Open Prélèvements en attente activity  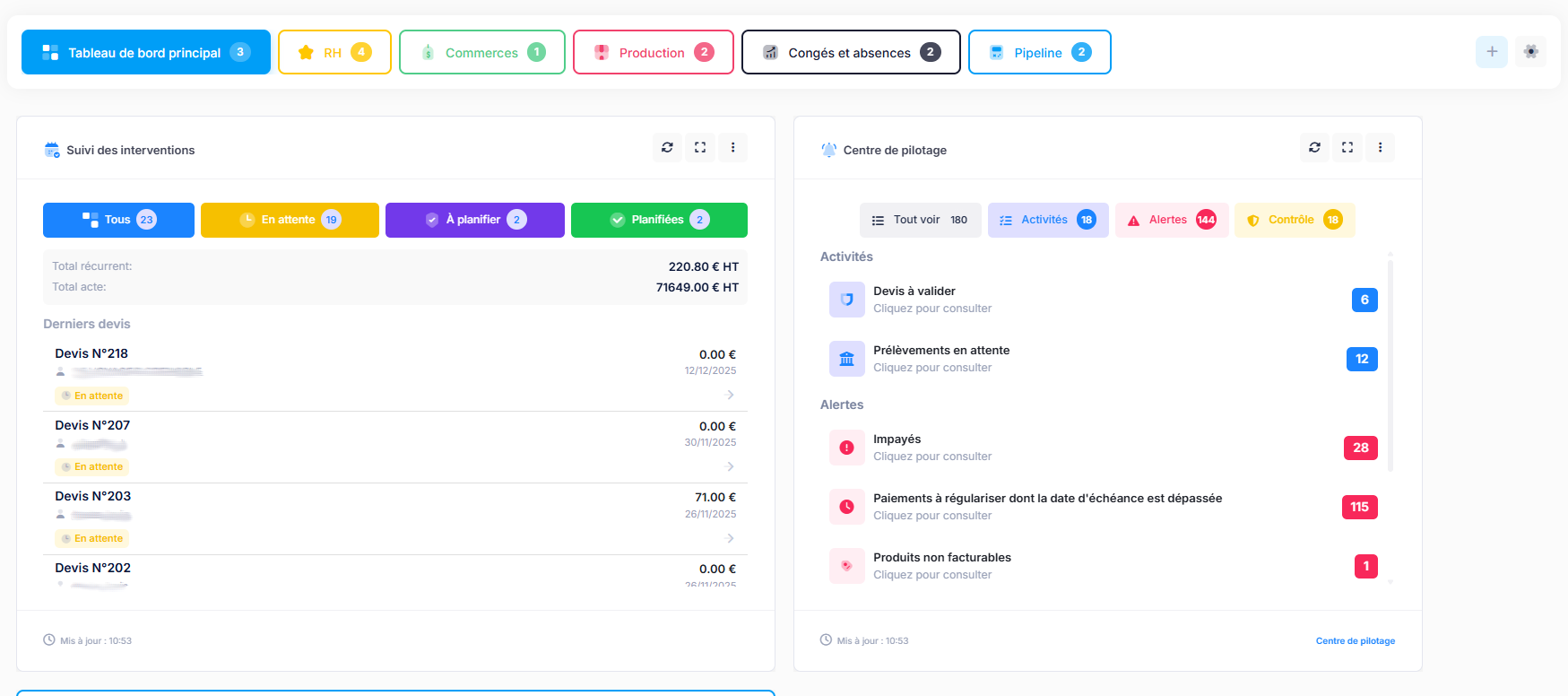1103,359
